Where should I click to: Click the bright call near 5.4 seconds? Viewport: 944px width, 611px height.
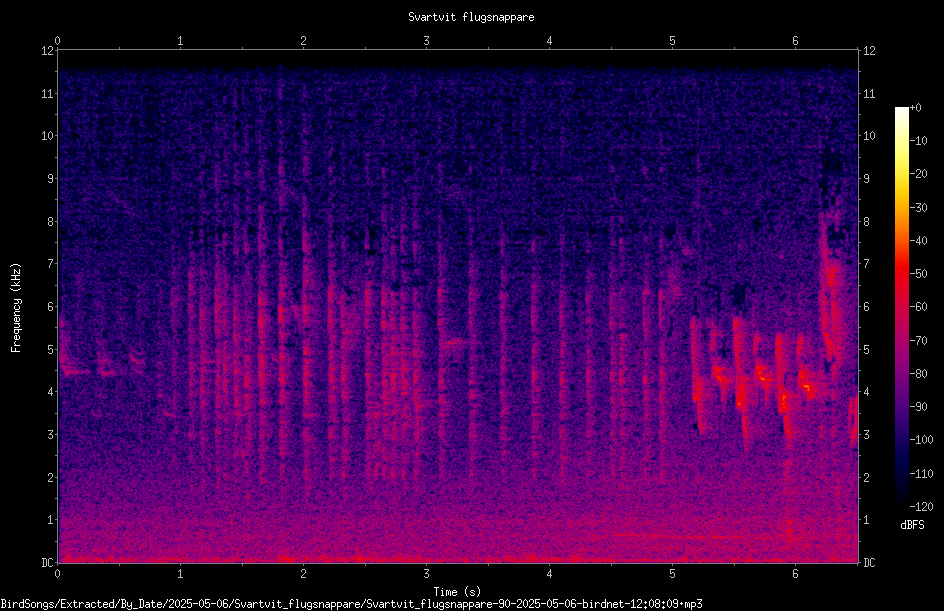tap(719, 374)
